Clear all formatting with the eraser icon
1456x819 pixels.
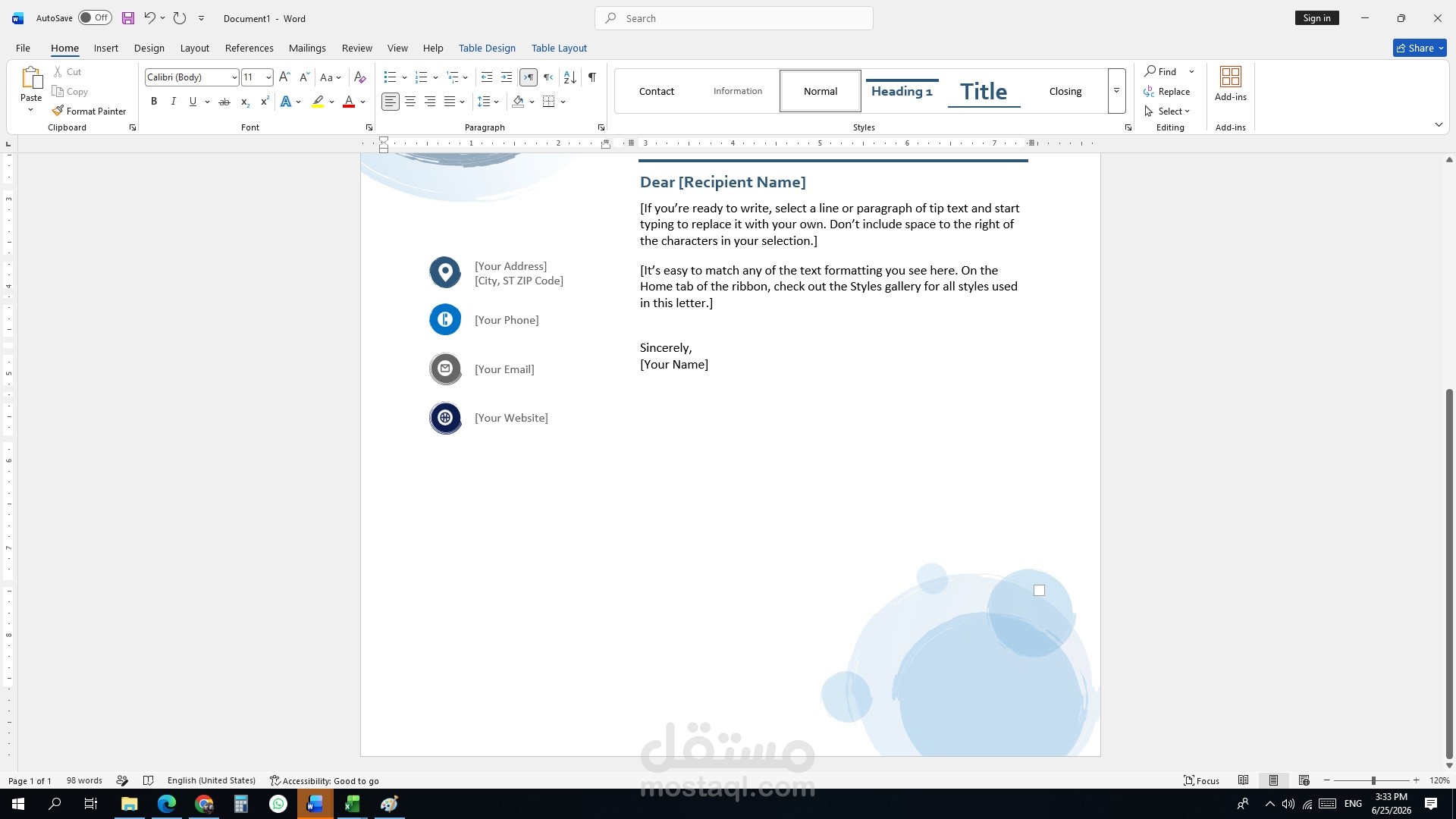tap(360, 77)
